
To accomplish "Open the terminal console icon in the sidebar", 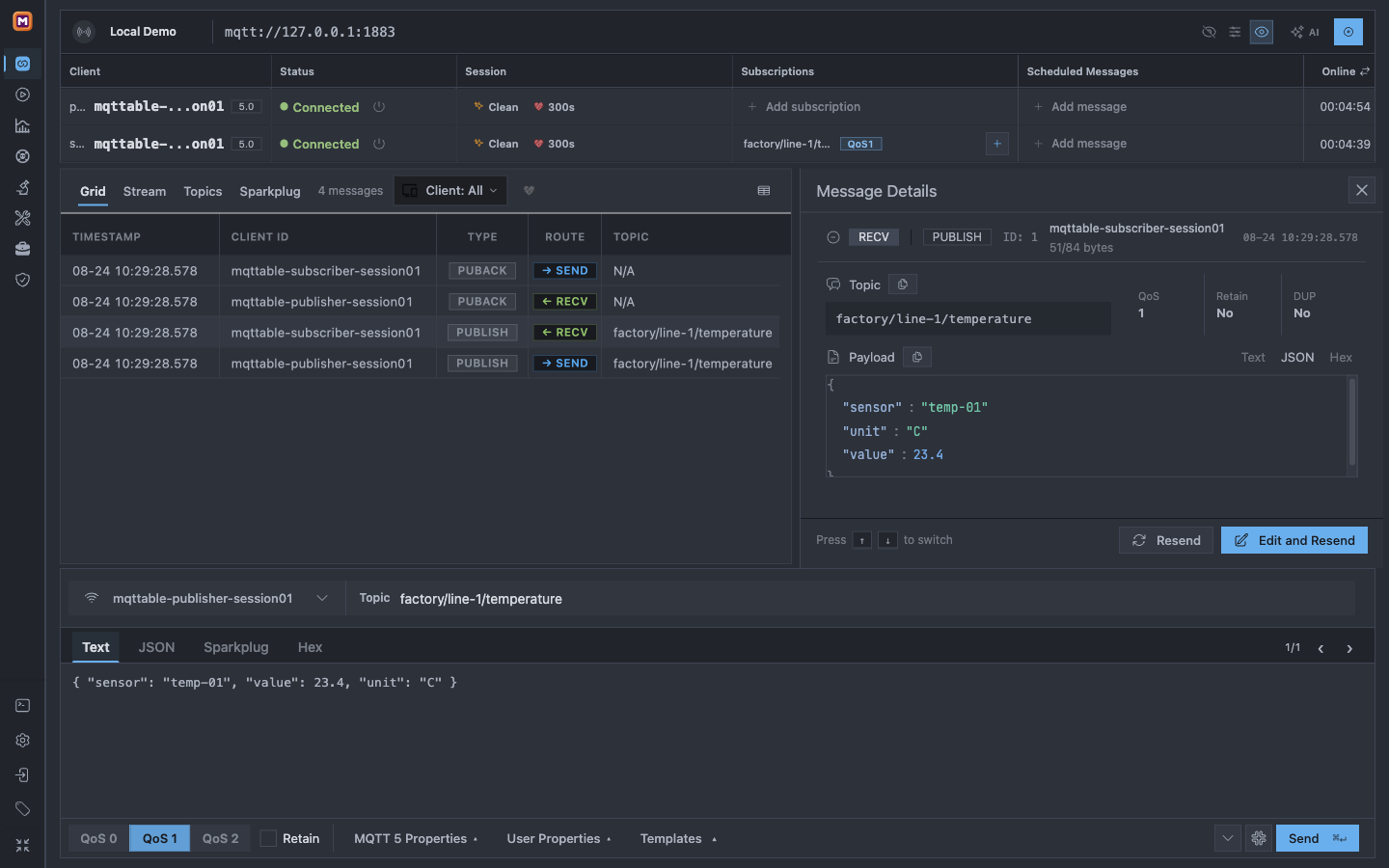I will (22, 706).
